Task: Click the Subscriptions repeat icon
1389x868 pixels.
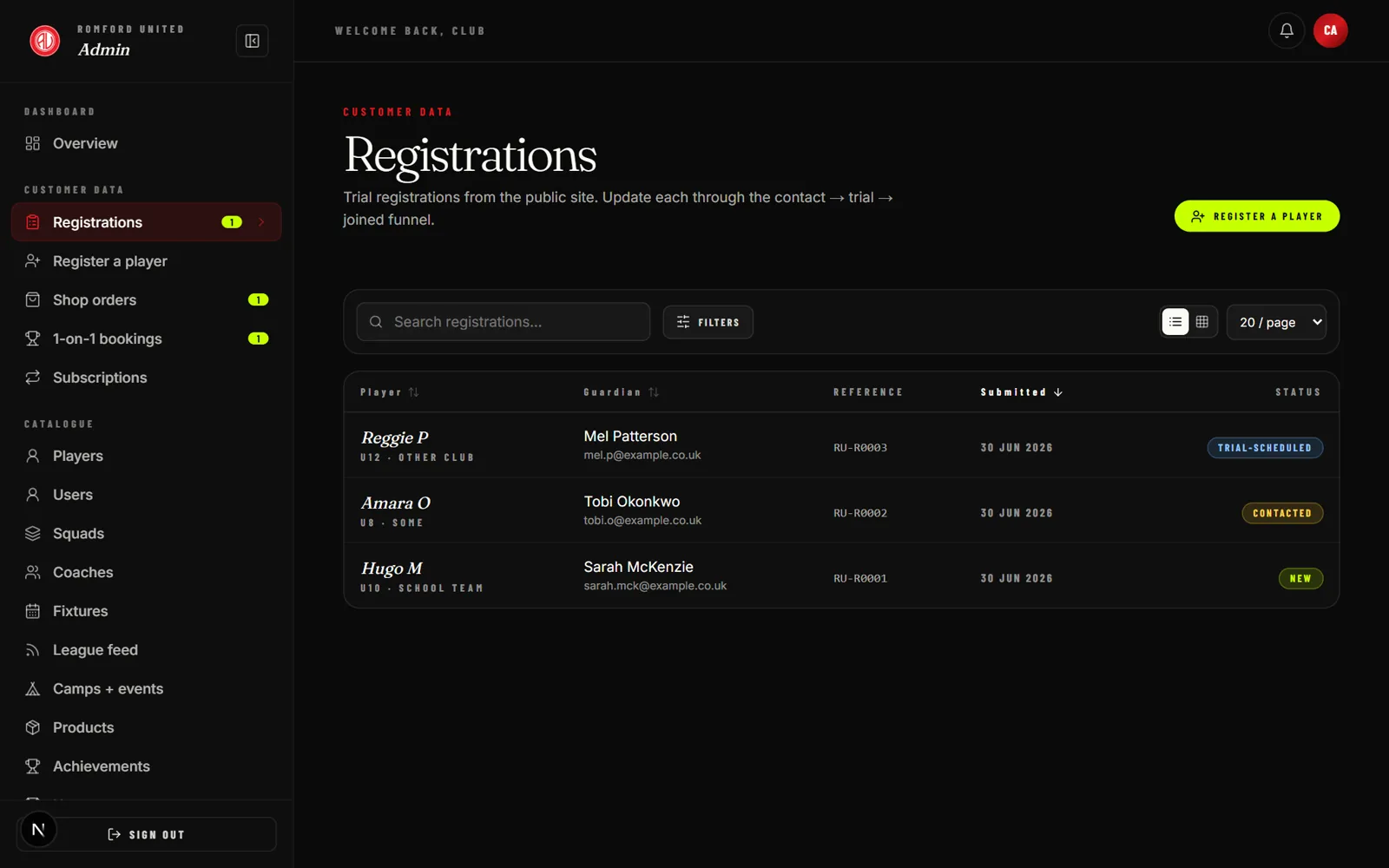Action: tap(33, 377)
